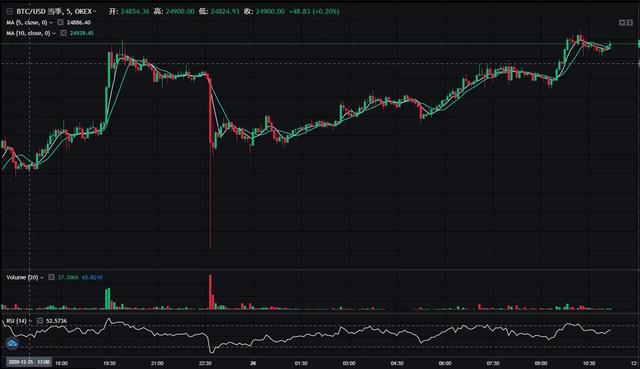The height and width of the screenshot is (369, 640).
Task: Click the 09:00 time axis label
Action: pyautogui.click(x=541, y=363)
